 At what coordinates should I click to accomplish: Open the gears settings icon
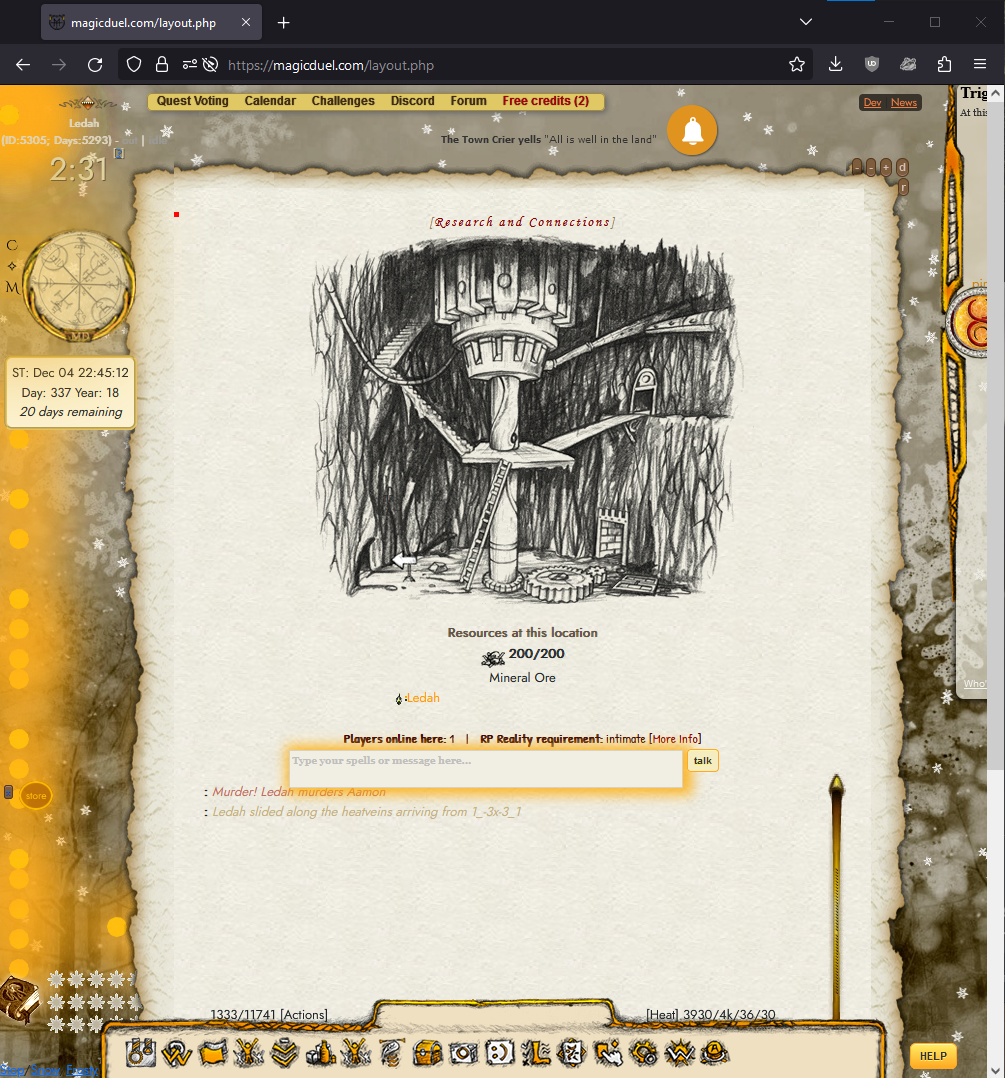point(643,1053)
